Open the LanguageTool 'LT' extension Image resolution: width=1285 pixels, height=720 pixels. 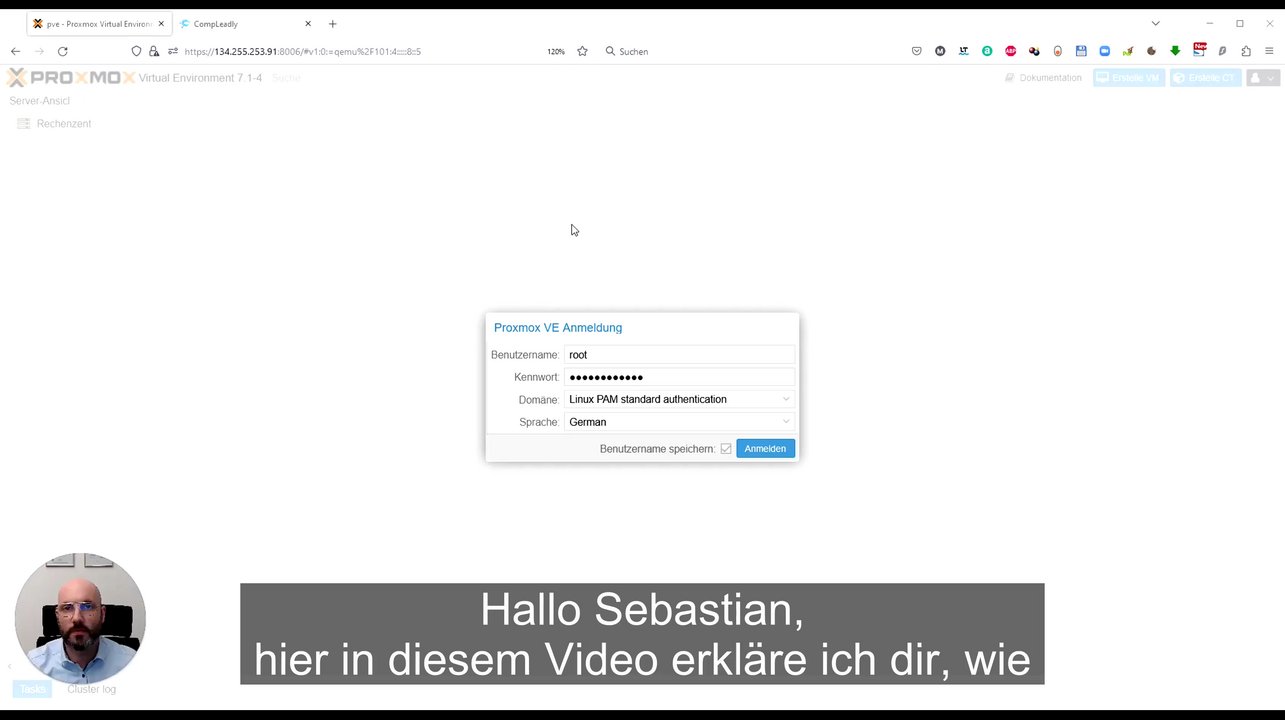[x=964, y=51]
